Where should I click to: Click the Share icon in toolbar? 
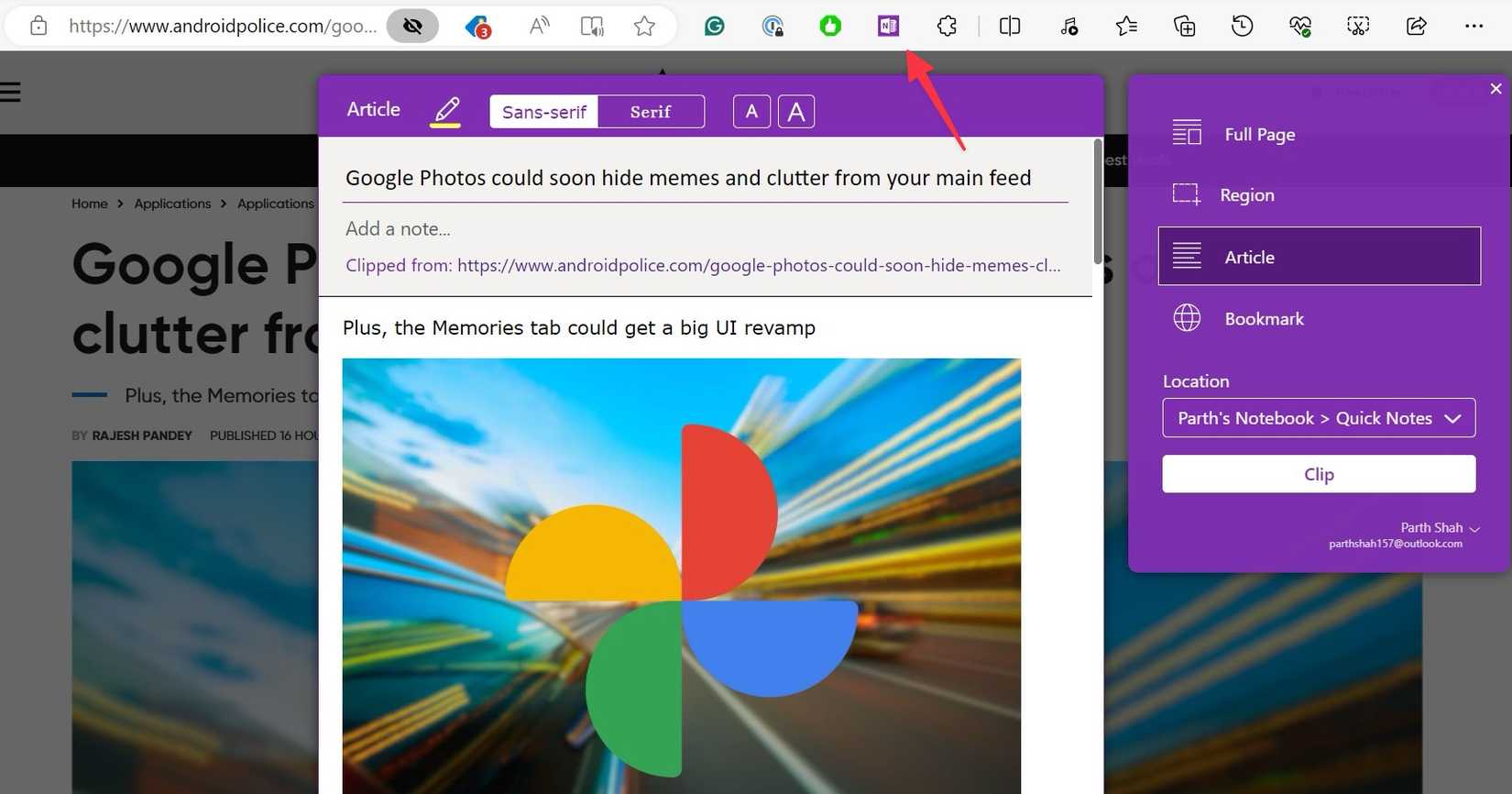point(1416,27)
